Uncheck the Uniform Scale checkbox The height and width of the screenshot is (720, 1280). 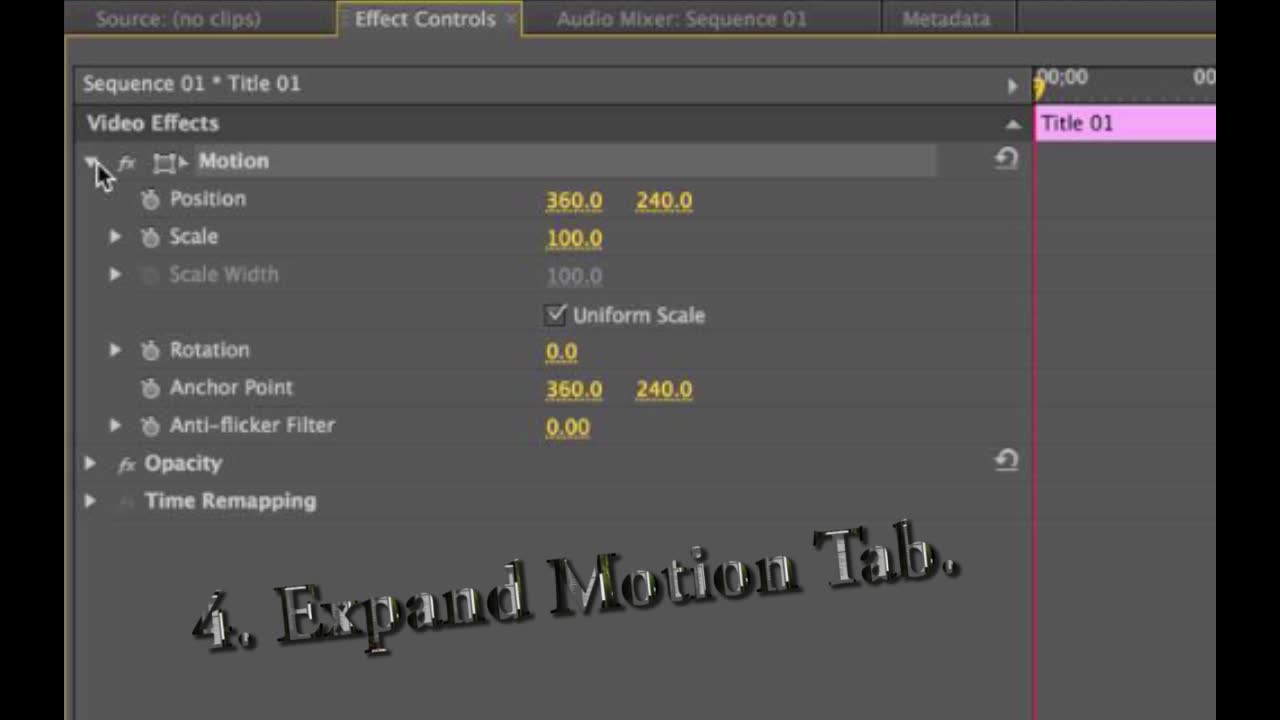556,315
